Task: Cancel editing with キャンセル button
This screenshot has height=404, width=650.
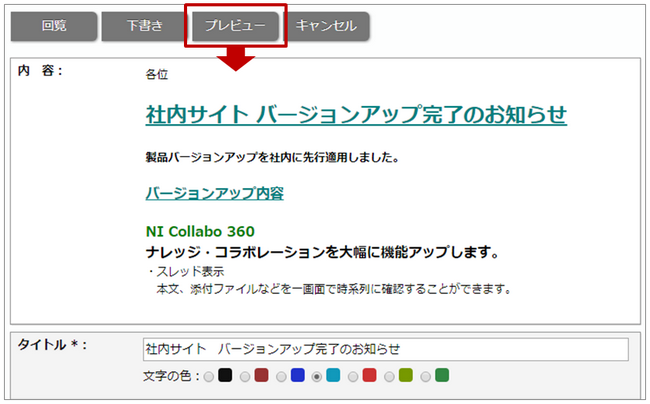Action: click(326, 26)
